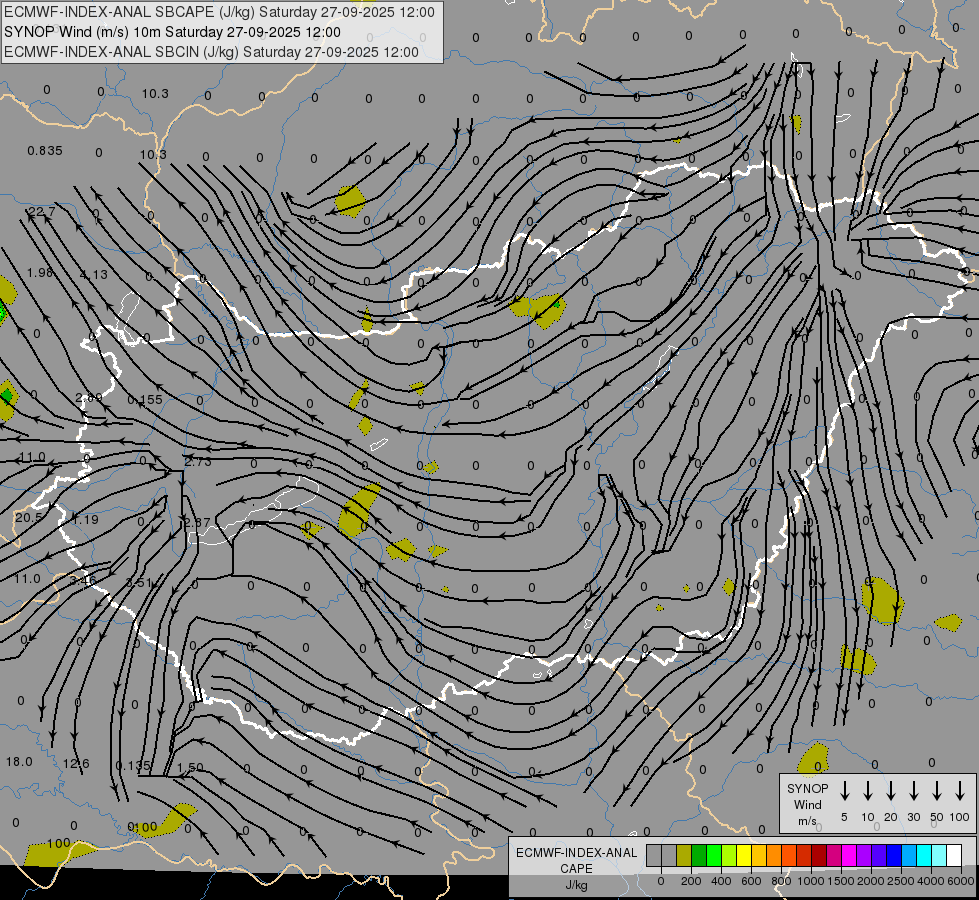Click the 2500 tick label under the color bar
The width and height of the screenshot is (979, 900).
pos(901,881)
